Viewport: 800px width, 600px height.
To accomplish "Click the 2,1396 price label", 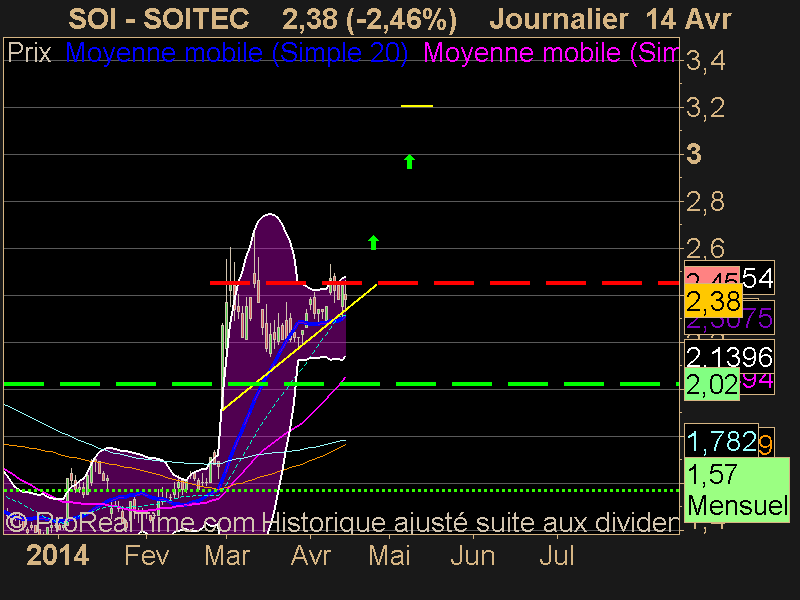I will click(x=729, y=357).
